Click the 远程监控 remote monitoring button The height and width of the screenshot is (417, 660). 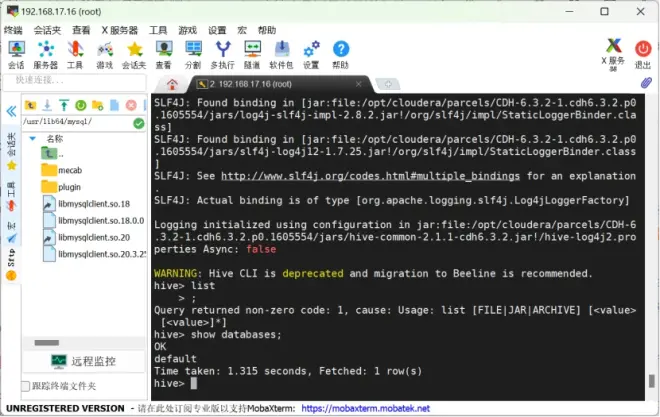point(83,361)
